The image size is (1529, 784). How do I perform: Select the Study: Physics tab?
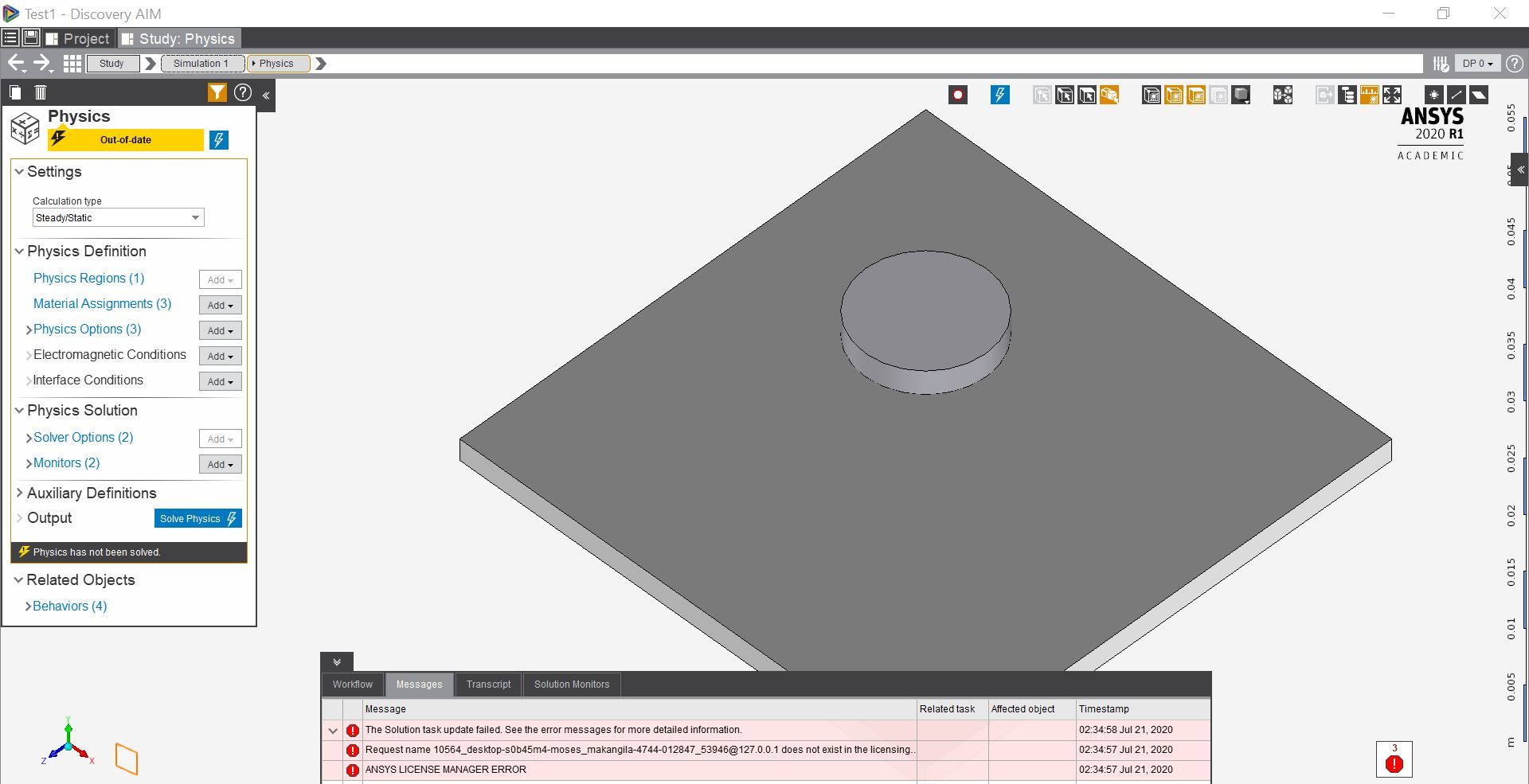[179, 38]
